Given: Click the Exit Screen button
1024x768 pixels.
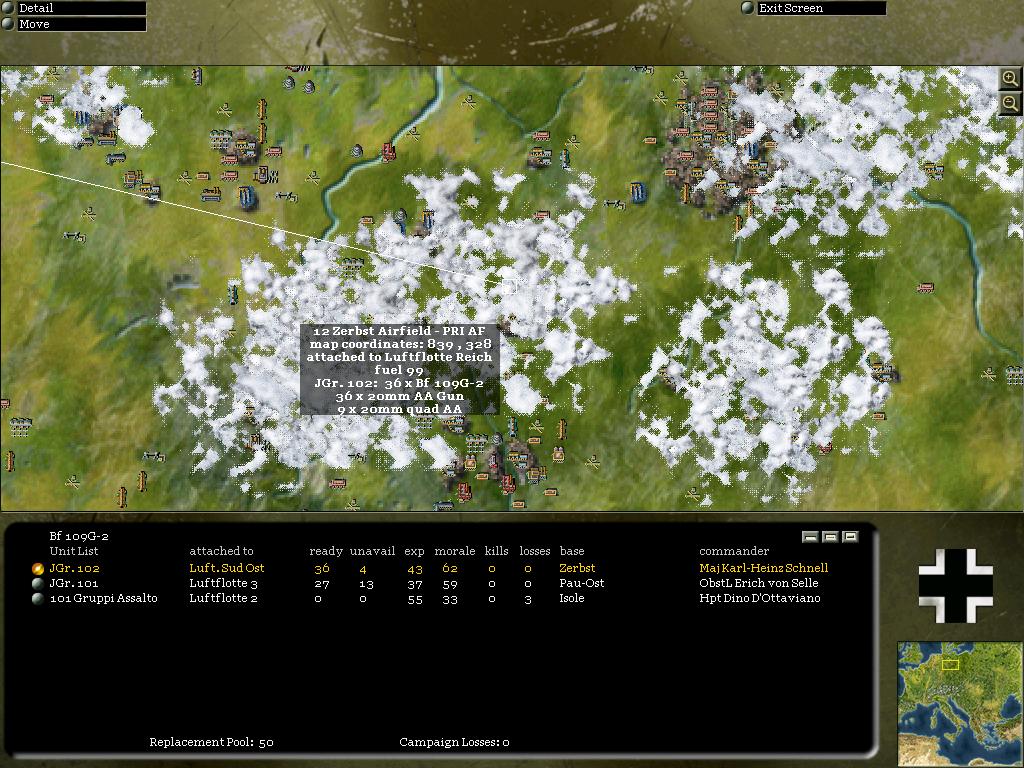Looking at the screenshot, I should tap(821, 8).
